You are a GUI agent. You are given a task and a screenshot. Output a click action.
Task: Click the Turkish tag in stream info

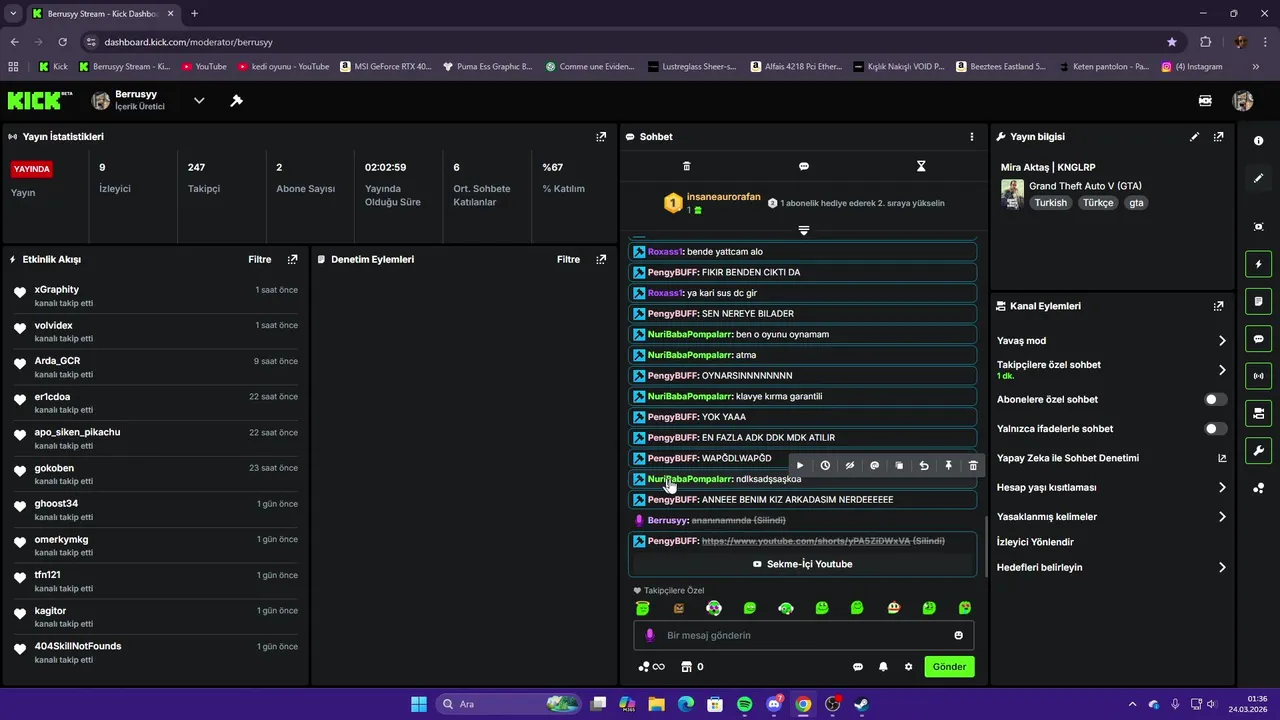tap(1051, 203)
